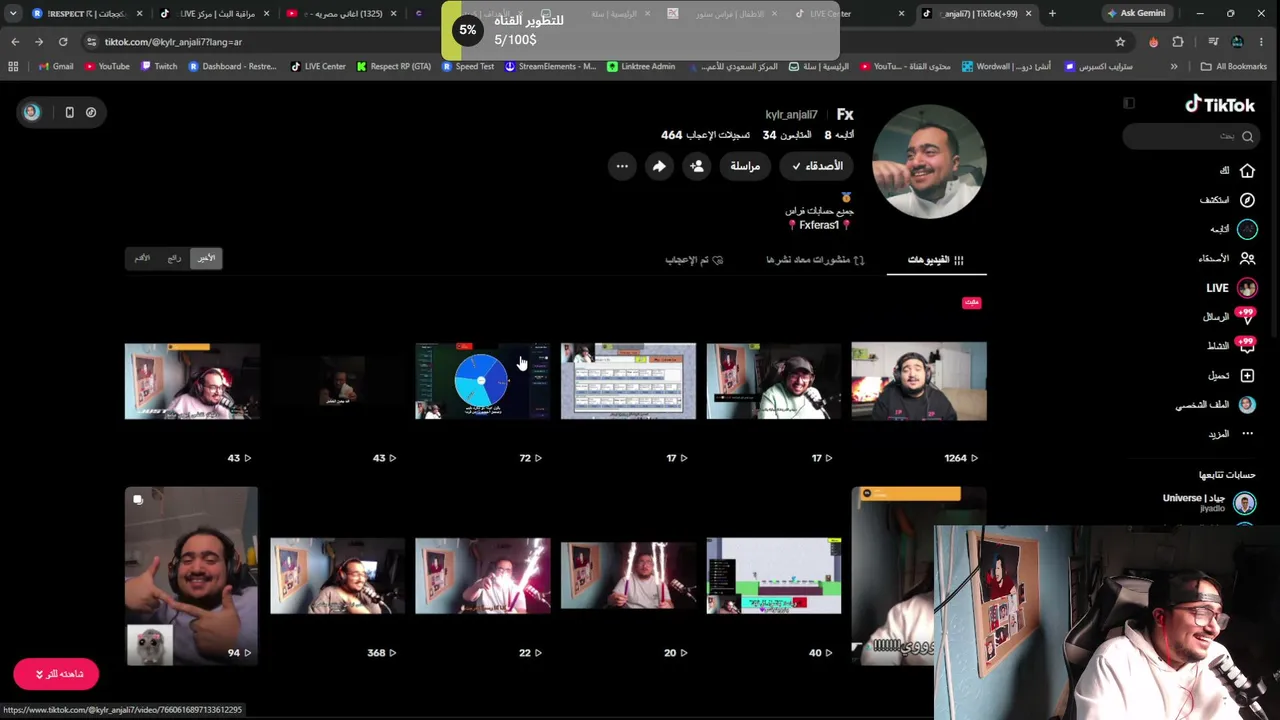Image resolution: width=1280 pixels, height=720 pixels.
Task: Open the Explore compass icon in sidebar
Action: point(1247,200)
